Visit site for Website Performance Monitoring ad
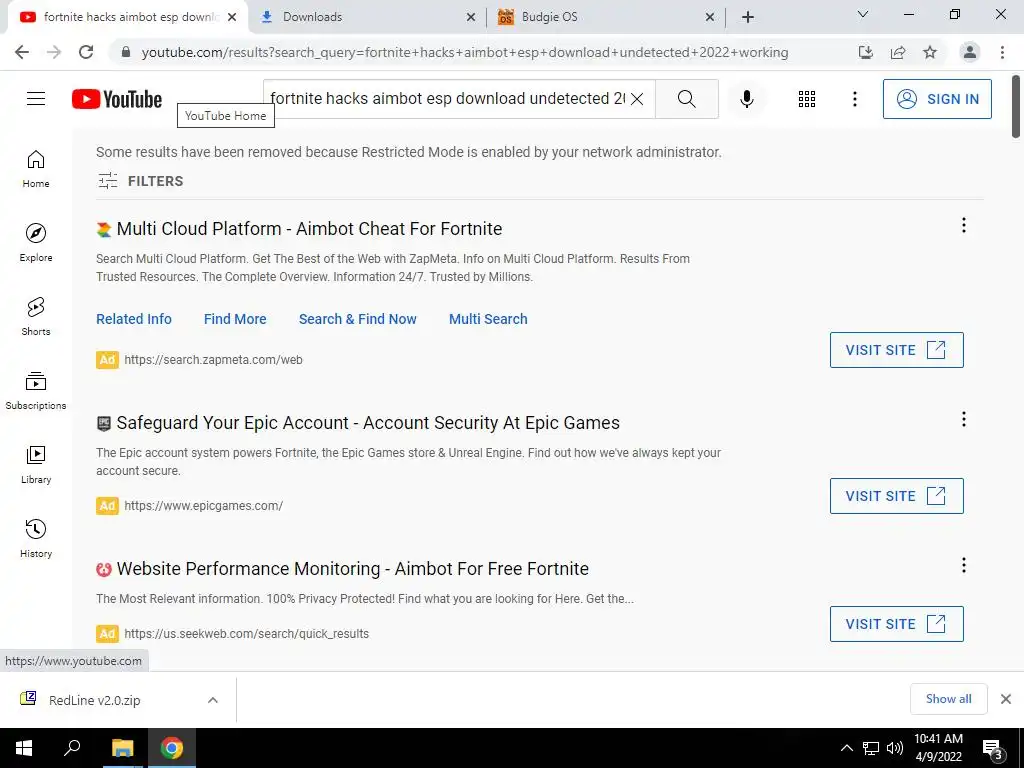Viewport: 1024px width, 768px height. pyautogui.click(x=897, y=624)
